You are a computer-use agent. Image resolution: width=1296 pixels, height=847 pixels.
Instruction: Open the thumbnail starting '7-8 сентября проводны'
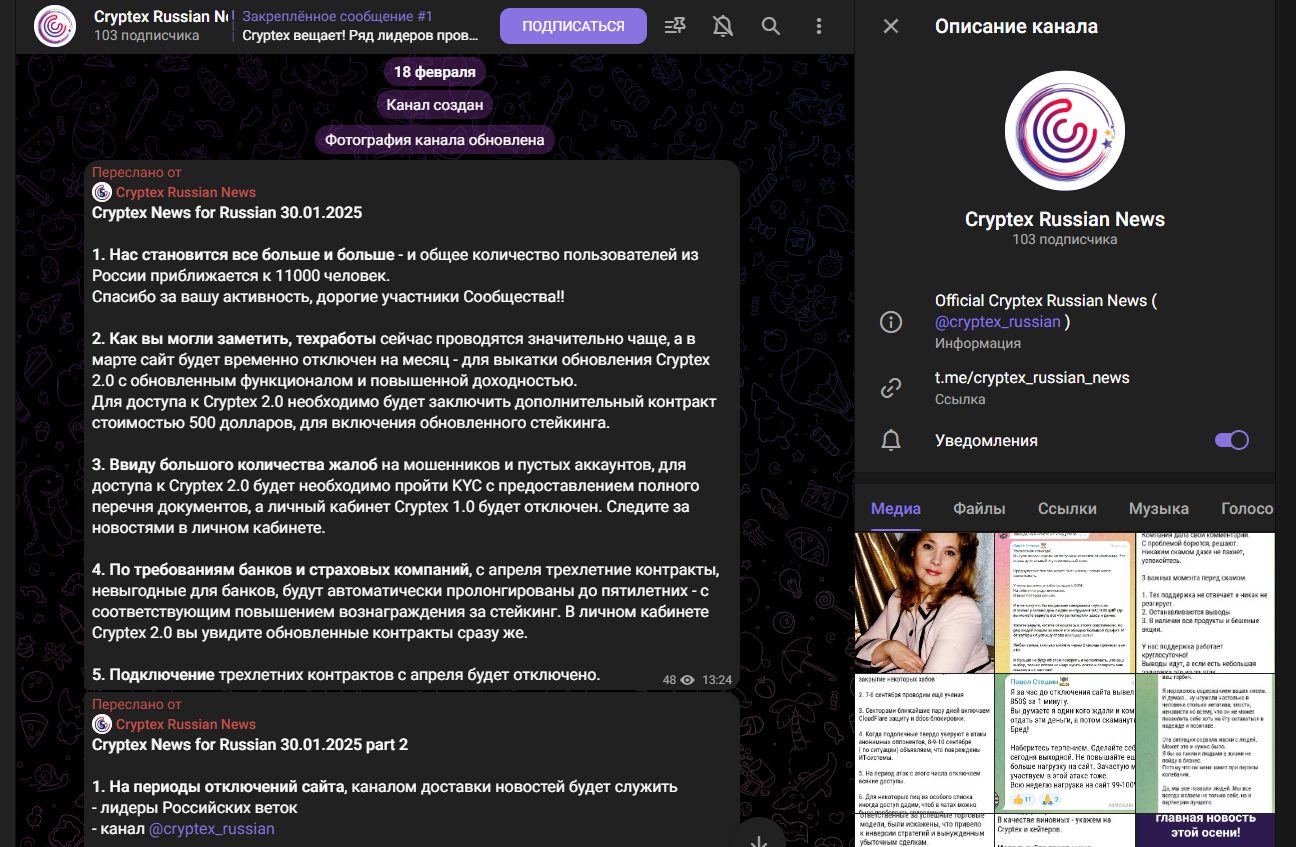point(924,743)
